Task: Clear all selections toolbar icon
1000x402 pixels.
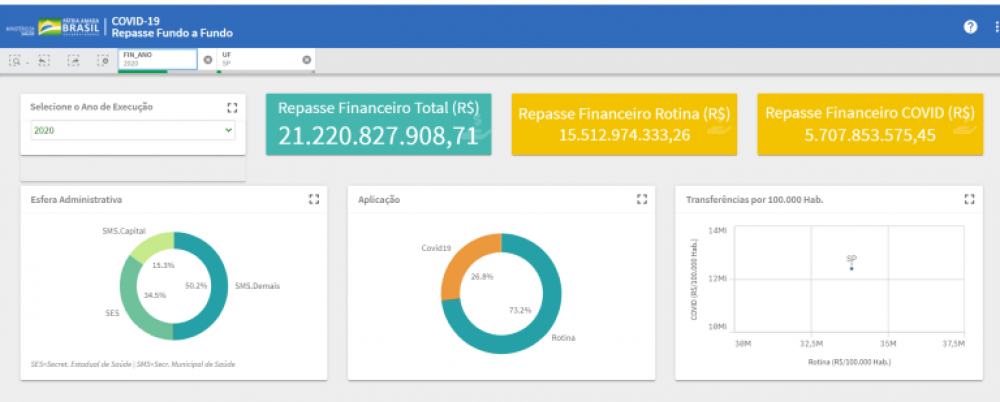Action: [103, 61]
